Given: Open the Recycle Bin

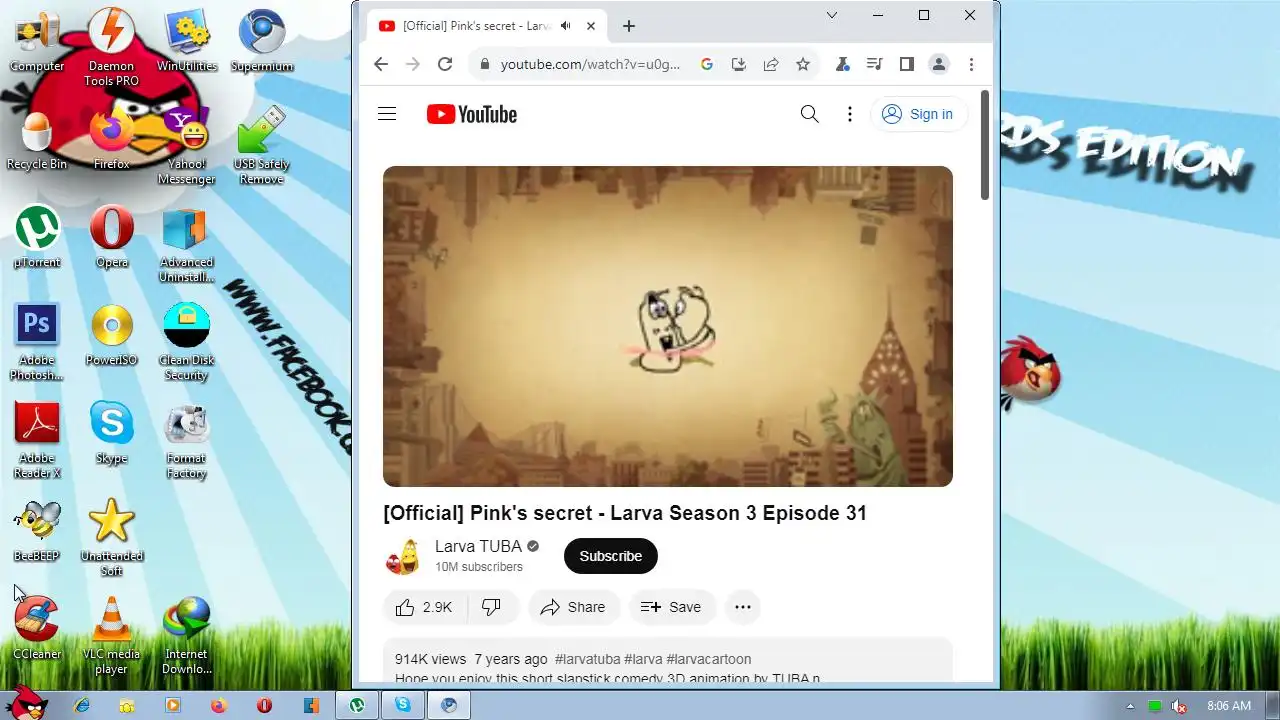Looking at the screenshot, I should 37,140.
